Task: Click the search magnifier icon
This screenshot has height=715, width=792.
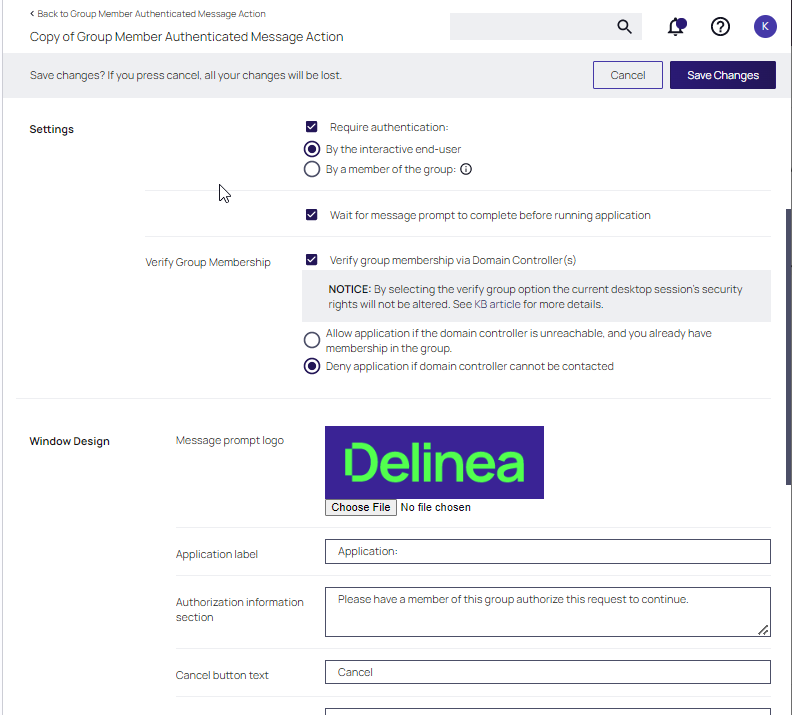Action: [x=624, y=27]
